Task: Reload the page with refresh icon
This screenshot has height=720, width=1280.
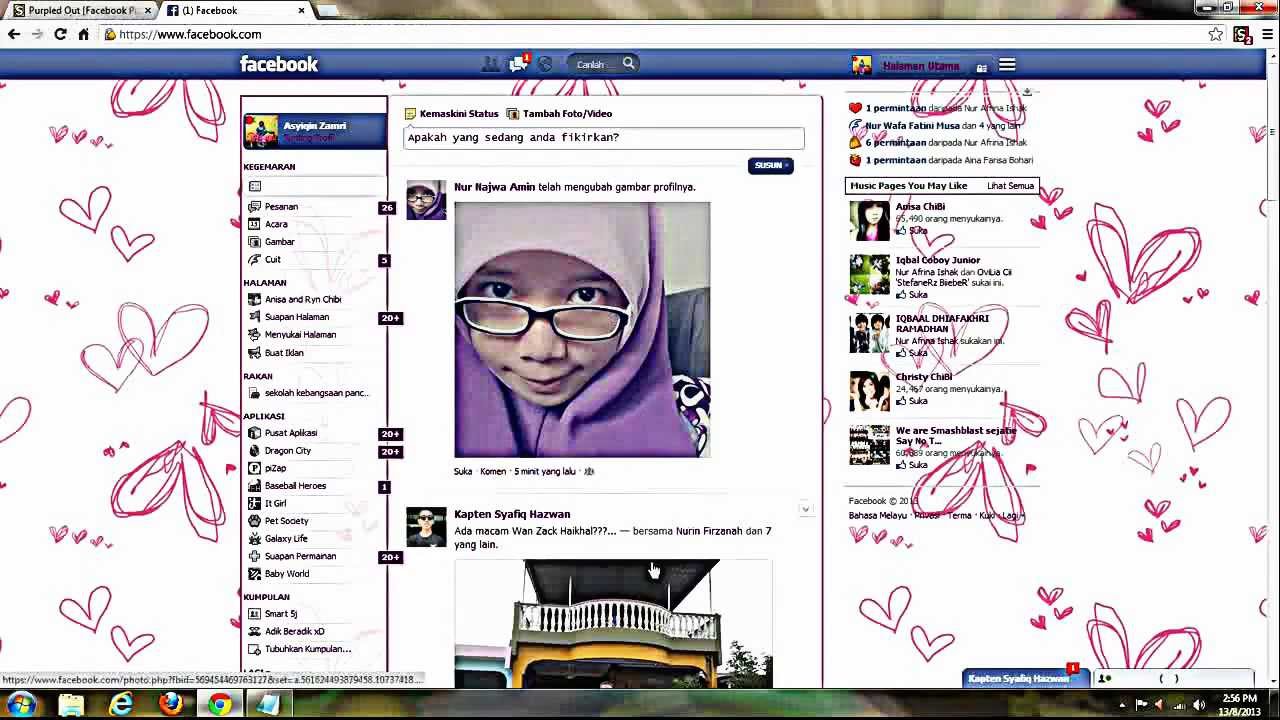Action: [x=60, y=34]
